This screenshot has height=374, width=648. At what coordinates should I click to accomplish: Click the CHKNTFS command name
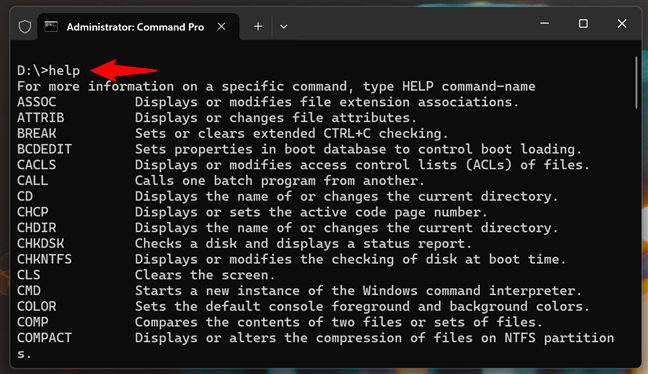[44, 259]
